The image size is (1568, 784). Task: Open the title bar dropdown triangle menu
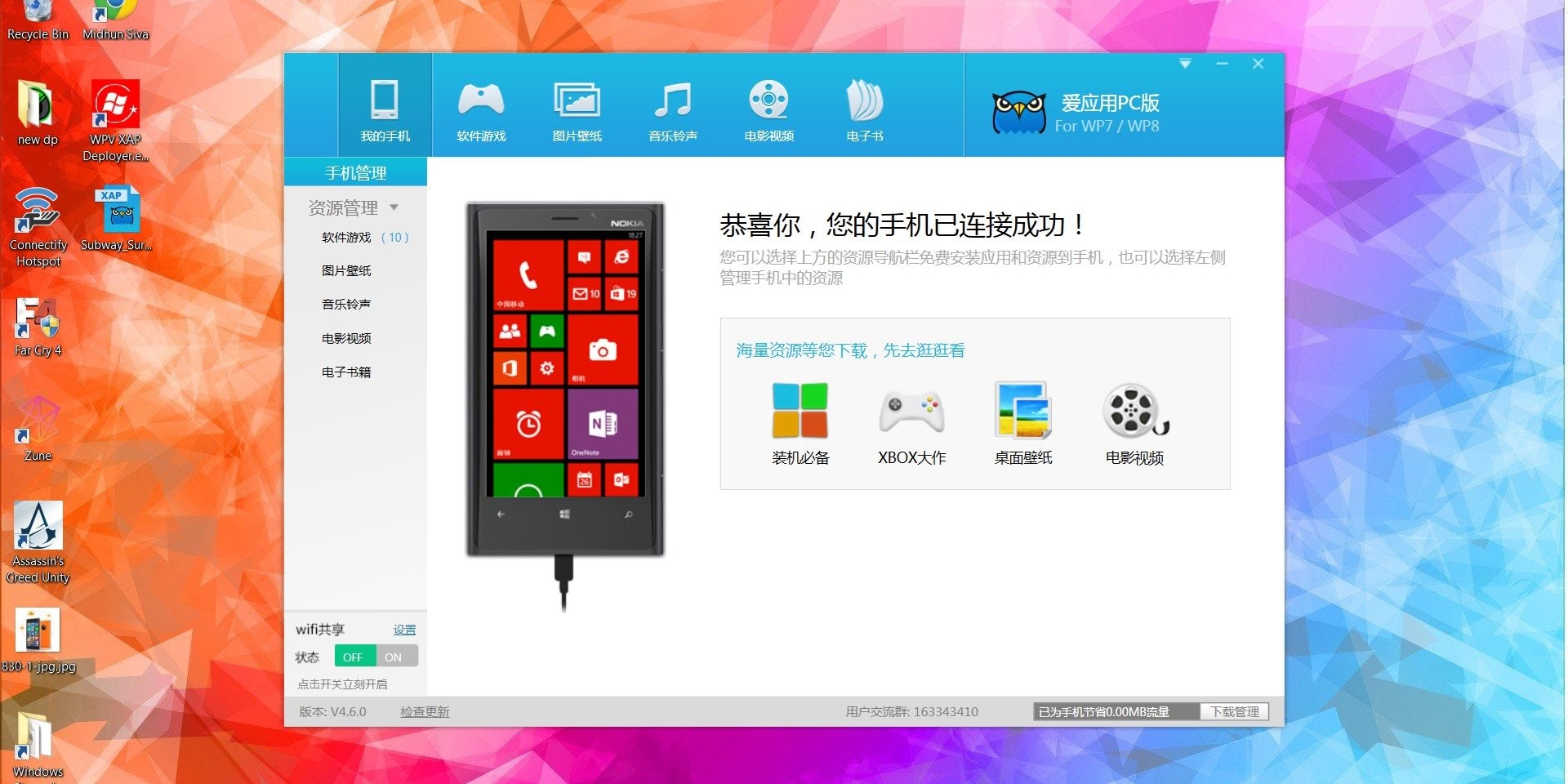pos(1185,64)
